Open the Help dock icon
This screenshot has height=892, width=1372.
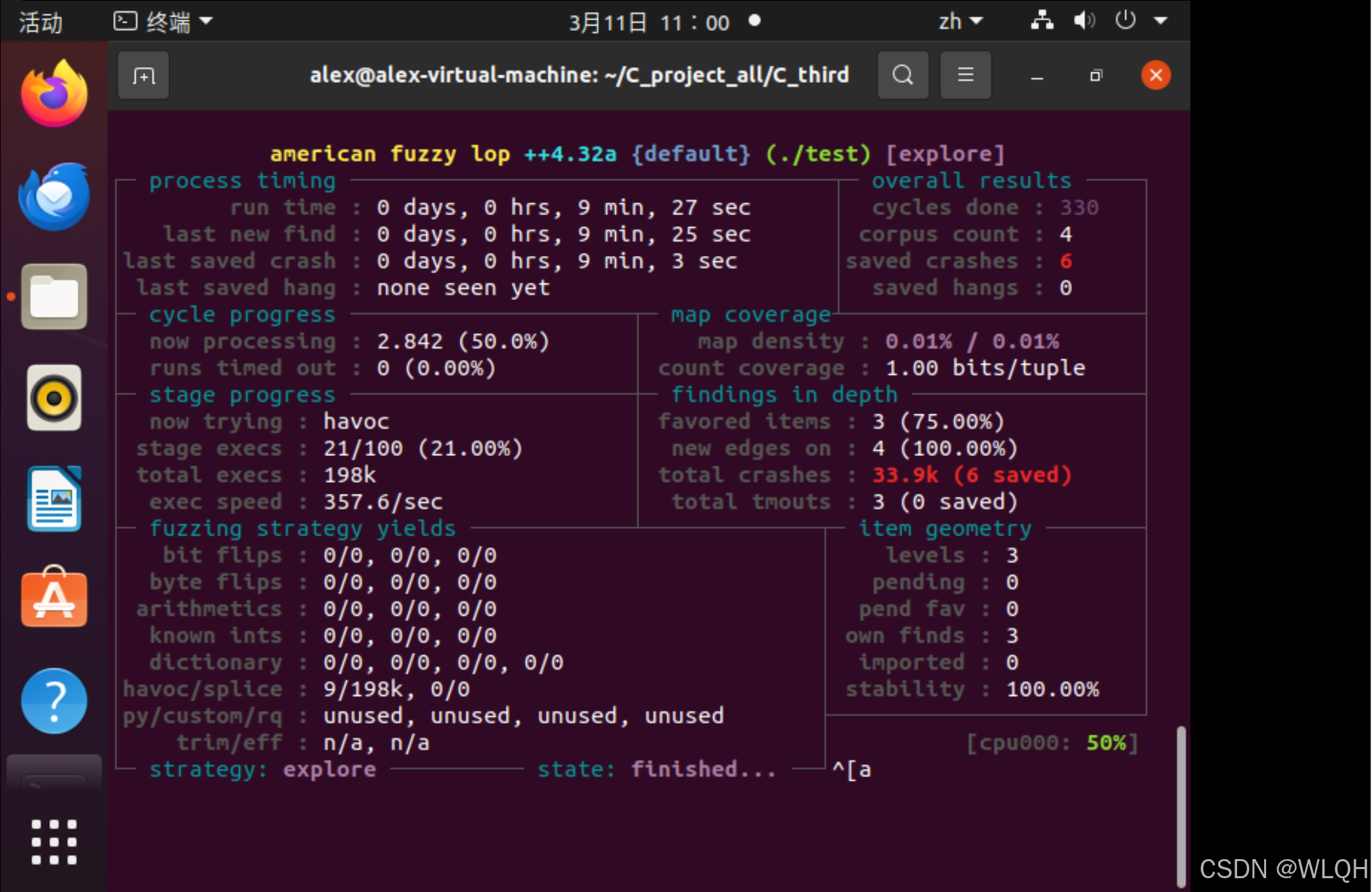tap(54, 701)
